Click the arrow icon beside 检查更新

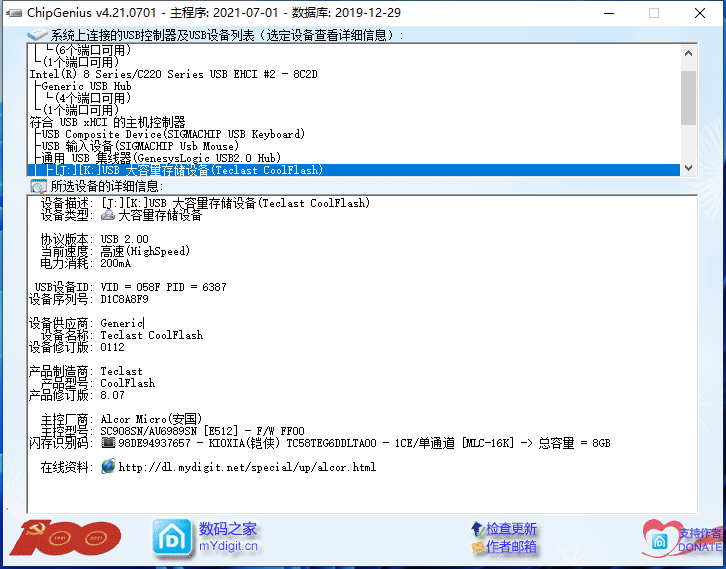[477, 529]
